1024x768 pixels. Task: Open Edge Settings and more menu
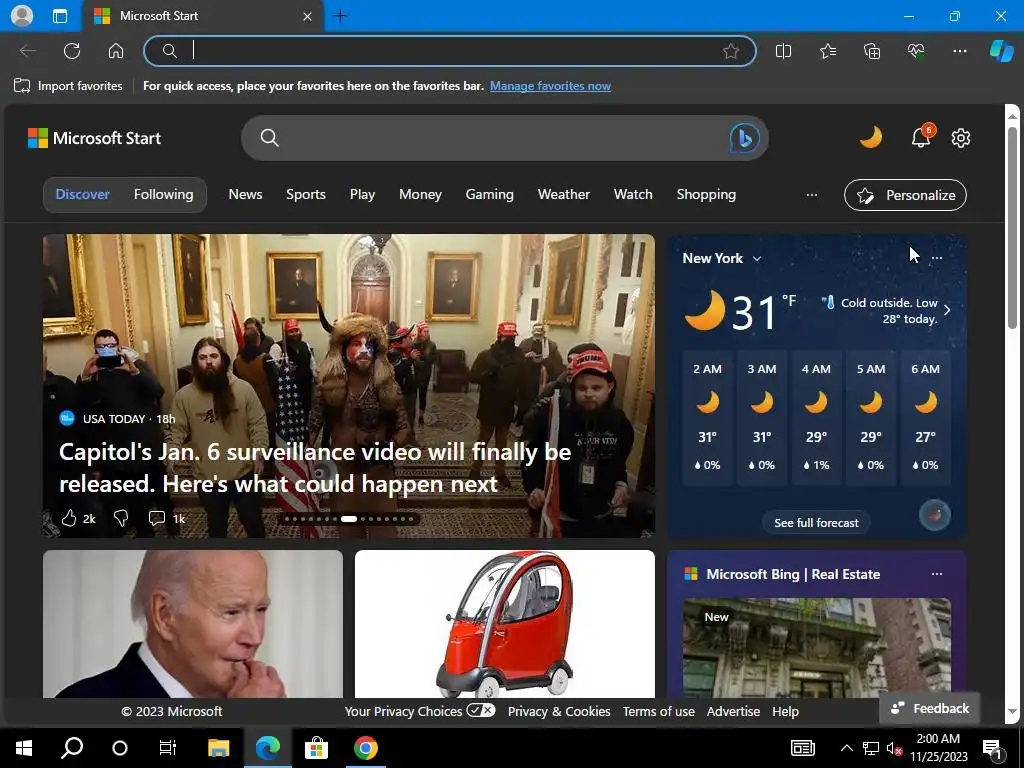(959, 51)
